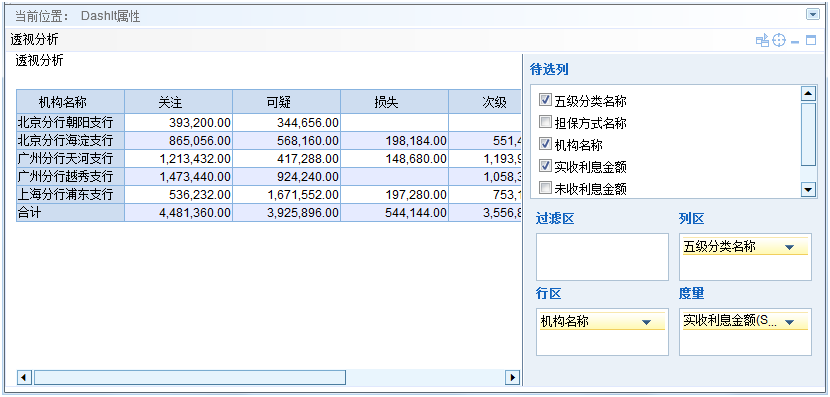Select the 广州分行越秀支行 row label

pos(70,176)
